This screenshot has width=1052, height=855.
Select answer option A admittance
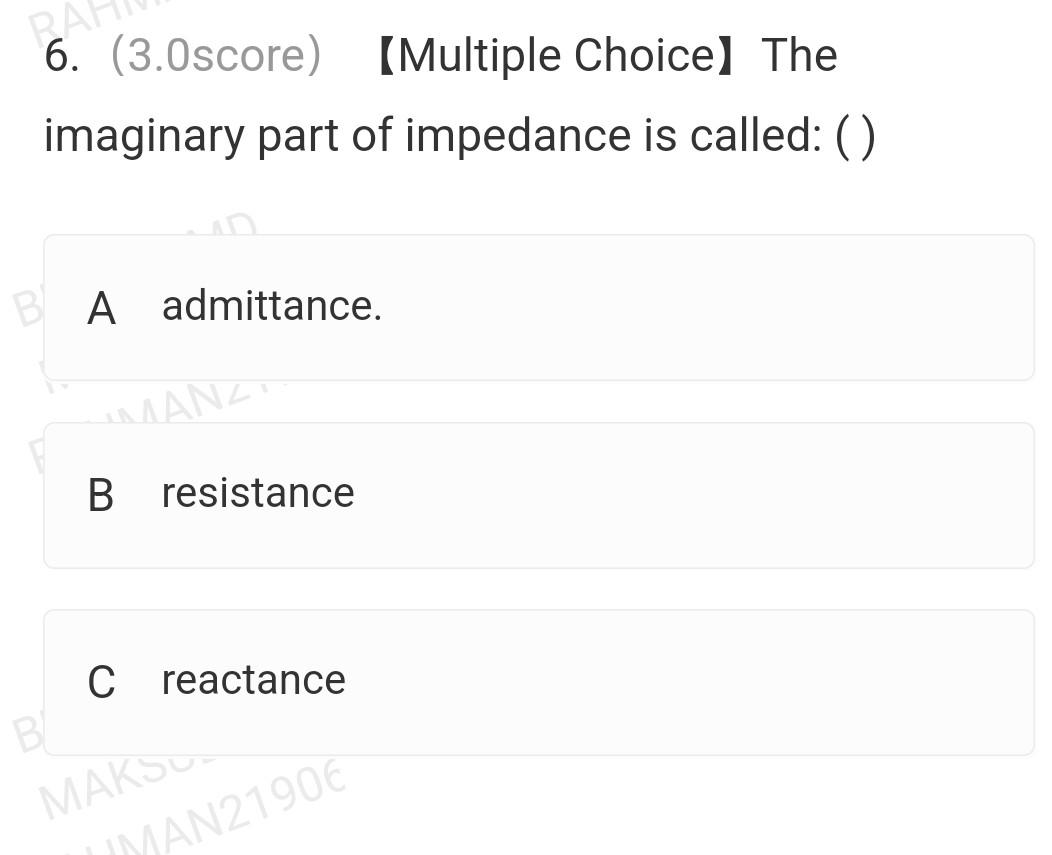tap(539, 307)
